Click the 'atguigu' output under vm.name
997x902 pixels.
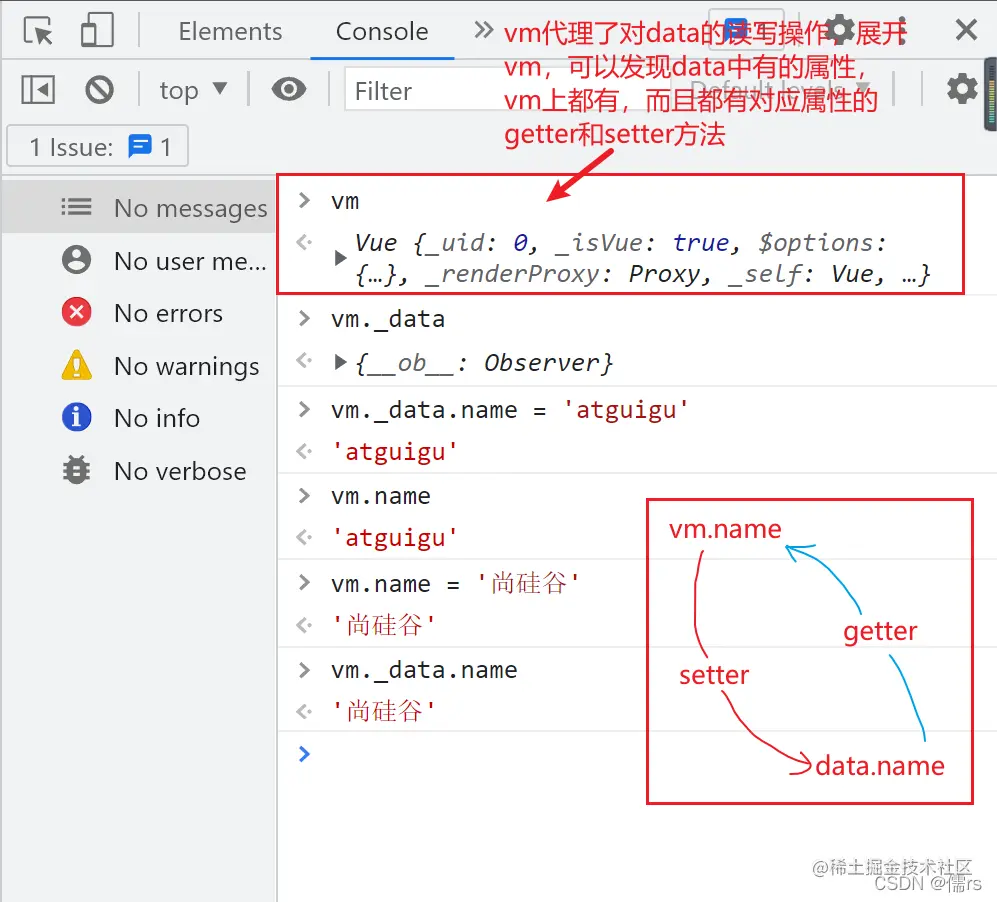point(395,538)
